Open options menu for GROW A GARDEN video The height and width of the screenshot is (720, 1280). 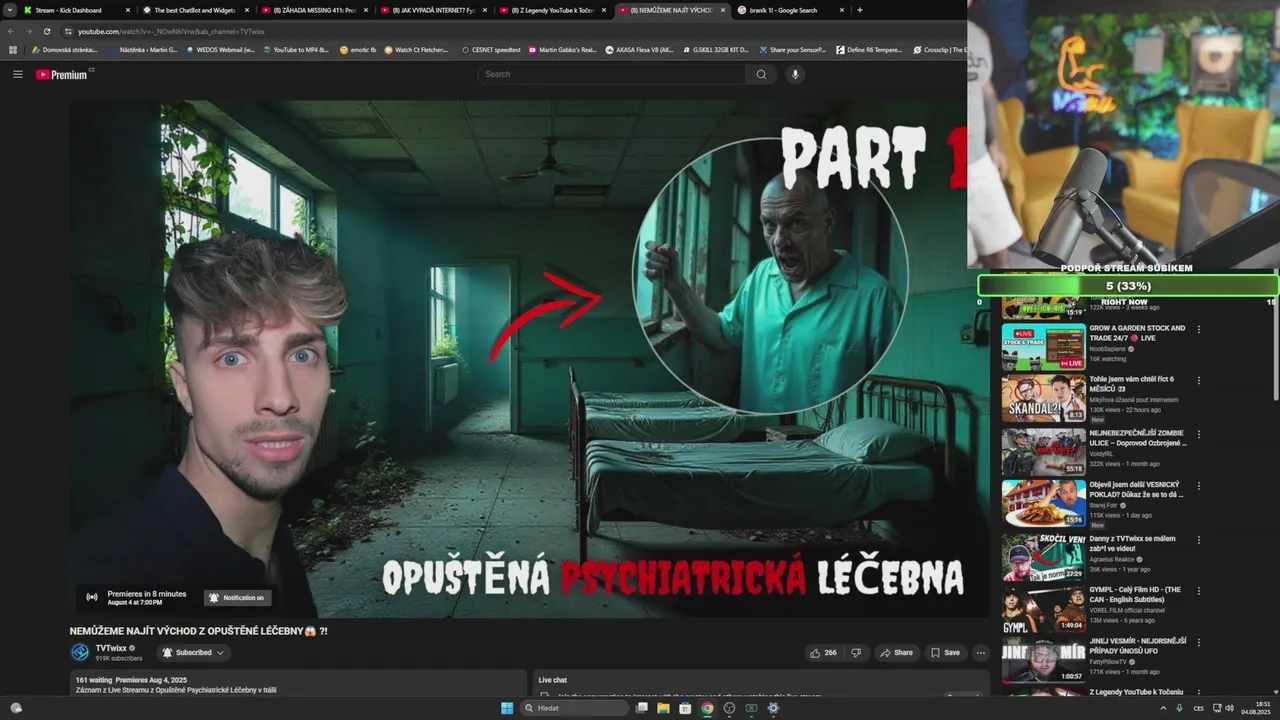click(1199, 329)
